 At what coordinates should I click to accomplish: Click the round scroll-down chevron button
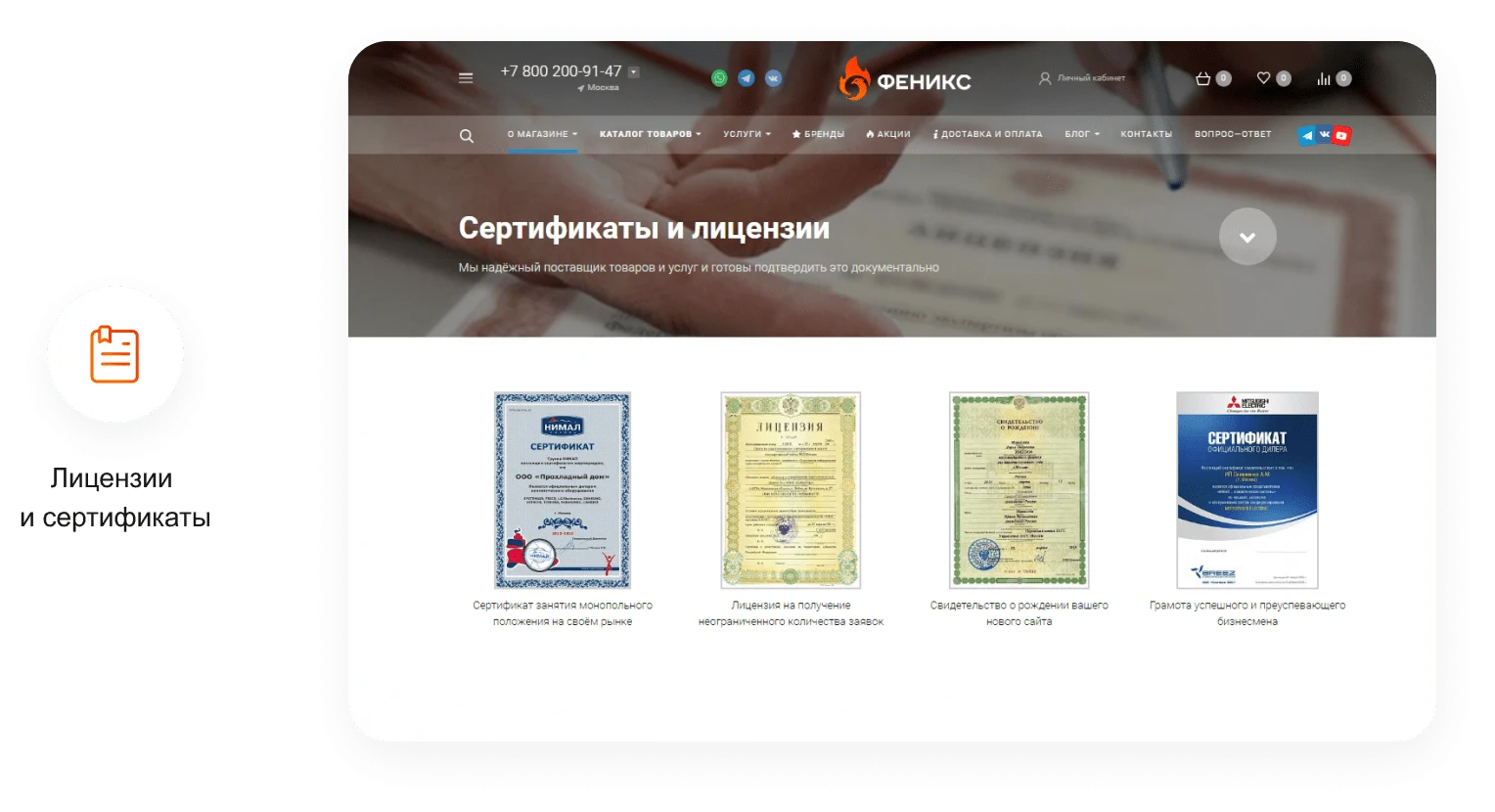1247,237
